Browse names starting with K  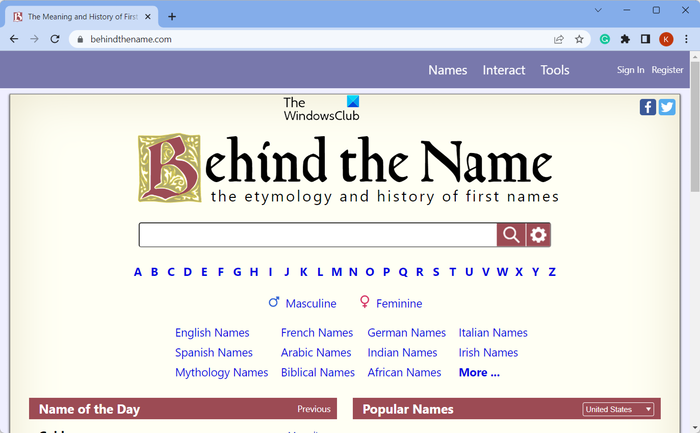304,272
